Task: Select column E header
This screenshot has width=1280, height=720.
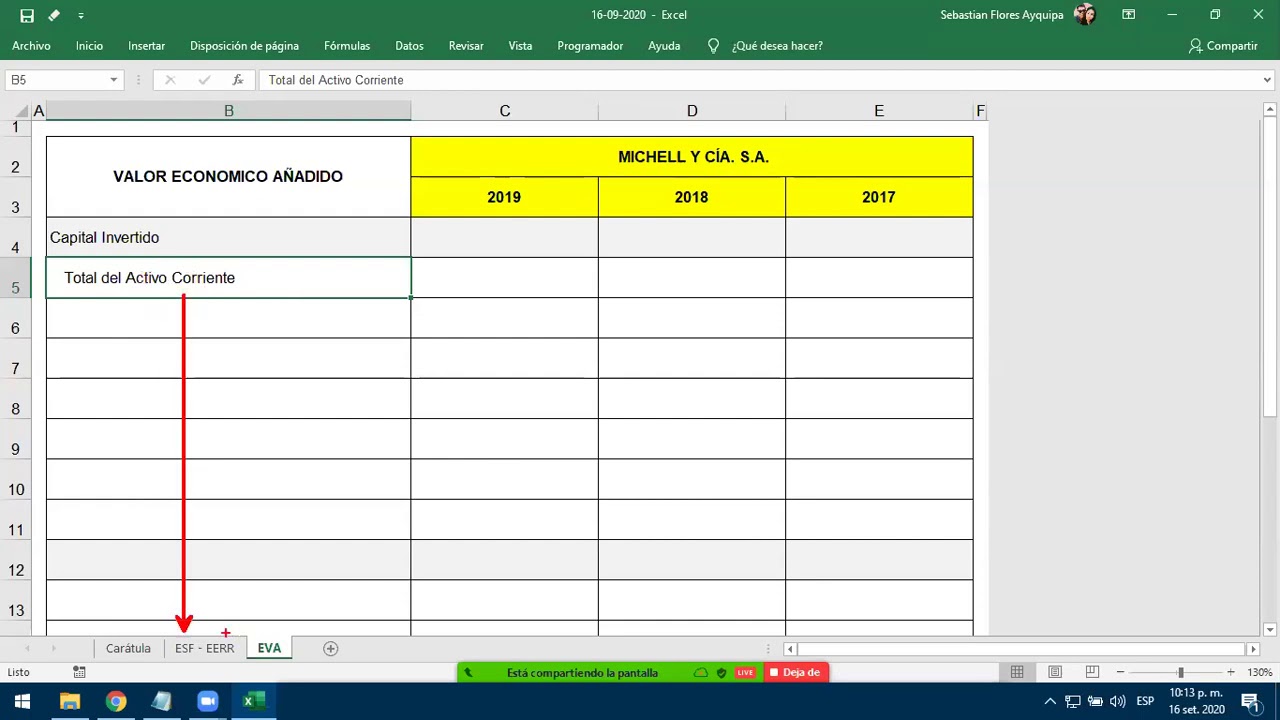Action: 879,111
